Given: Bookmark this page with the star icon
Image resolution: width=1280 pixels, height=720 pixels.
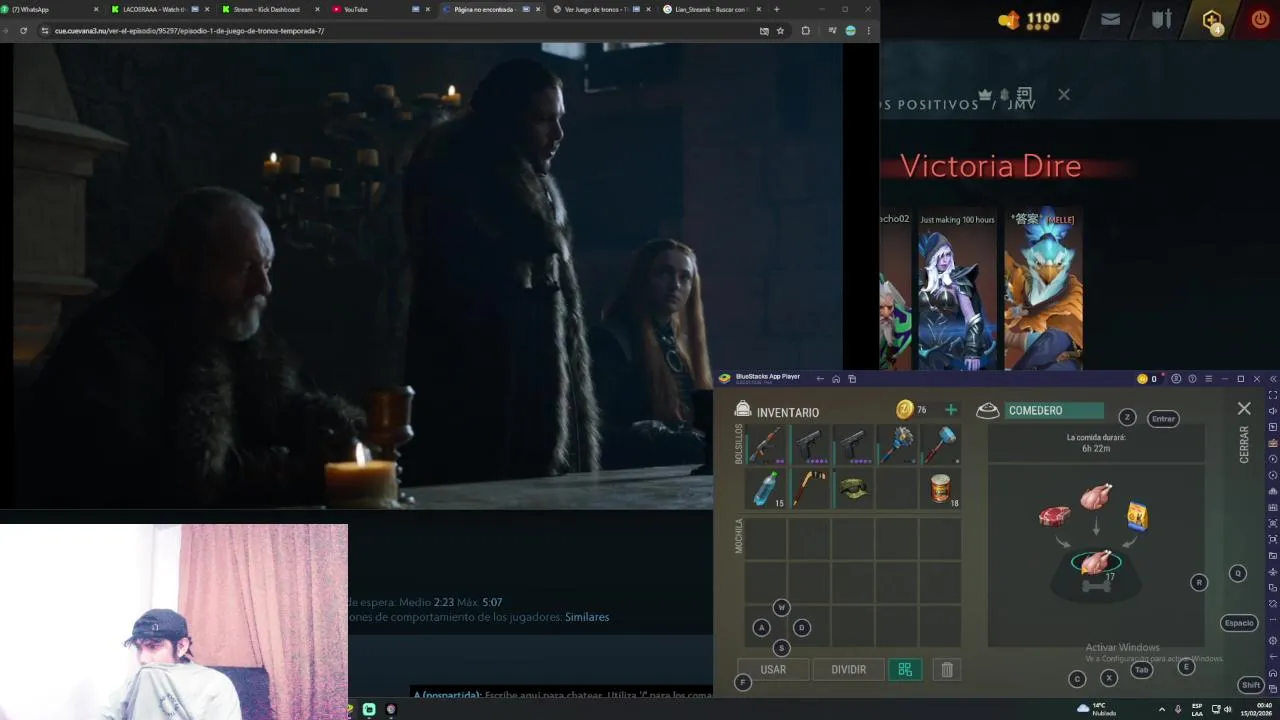Looking at the screenshot, I should pyautogui.click(x=780, y=31).
